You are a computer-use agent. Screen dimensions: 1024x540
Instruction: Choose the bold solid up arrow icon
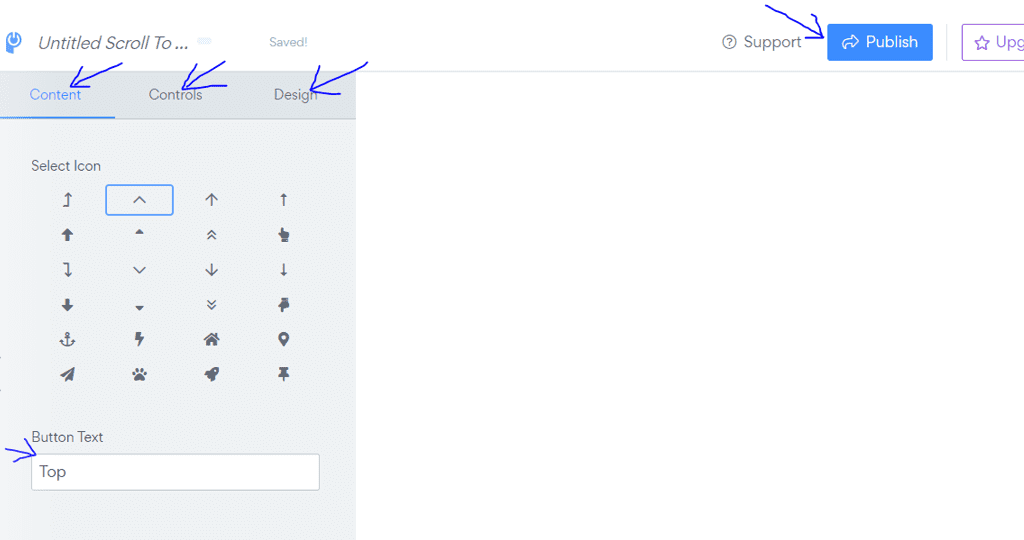(67, 235)
